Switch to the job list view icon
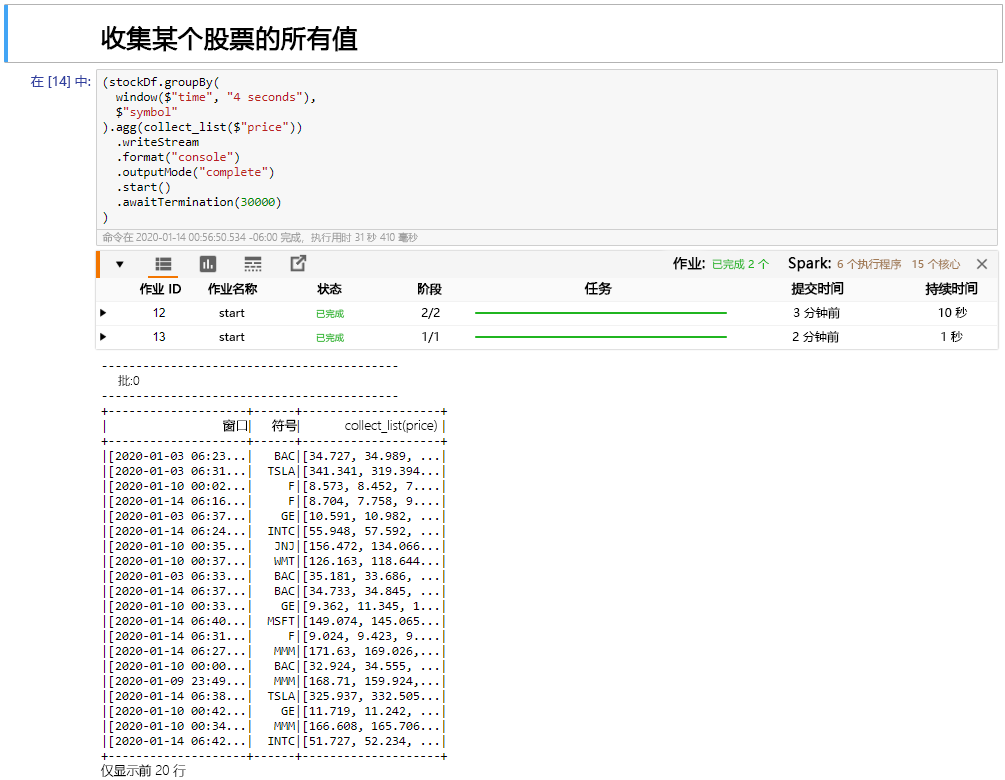1005x780 pixels. pyautogui.click(x=163, y=264)
